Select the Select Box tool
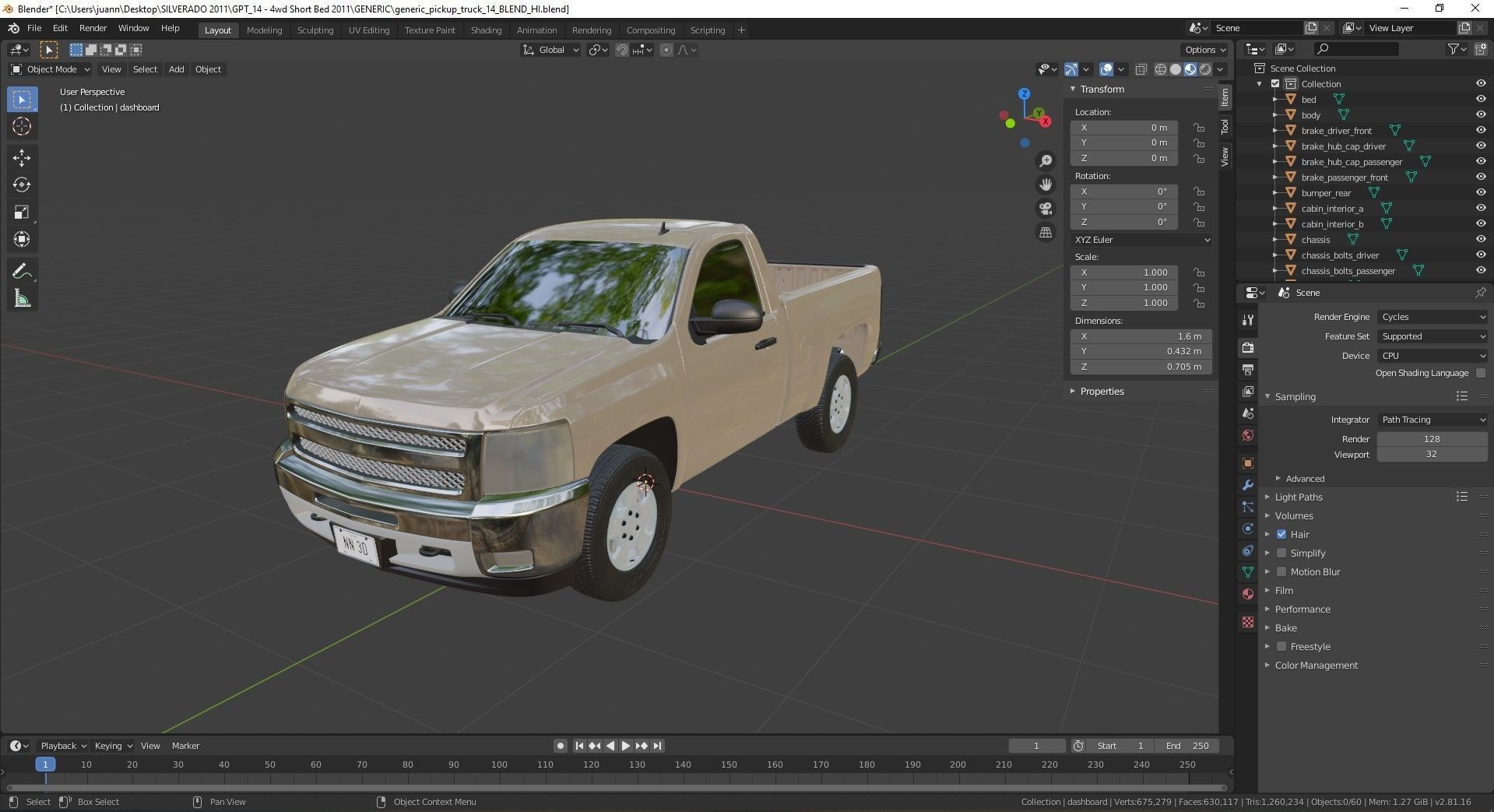 pyautogui.click(x=22, y=100)
